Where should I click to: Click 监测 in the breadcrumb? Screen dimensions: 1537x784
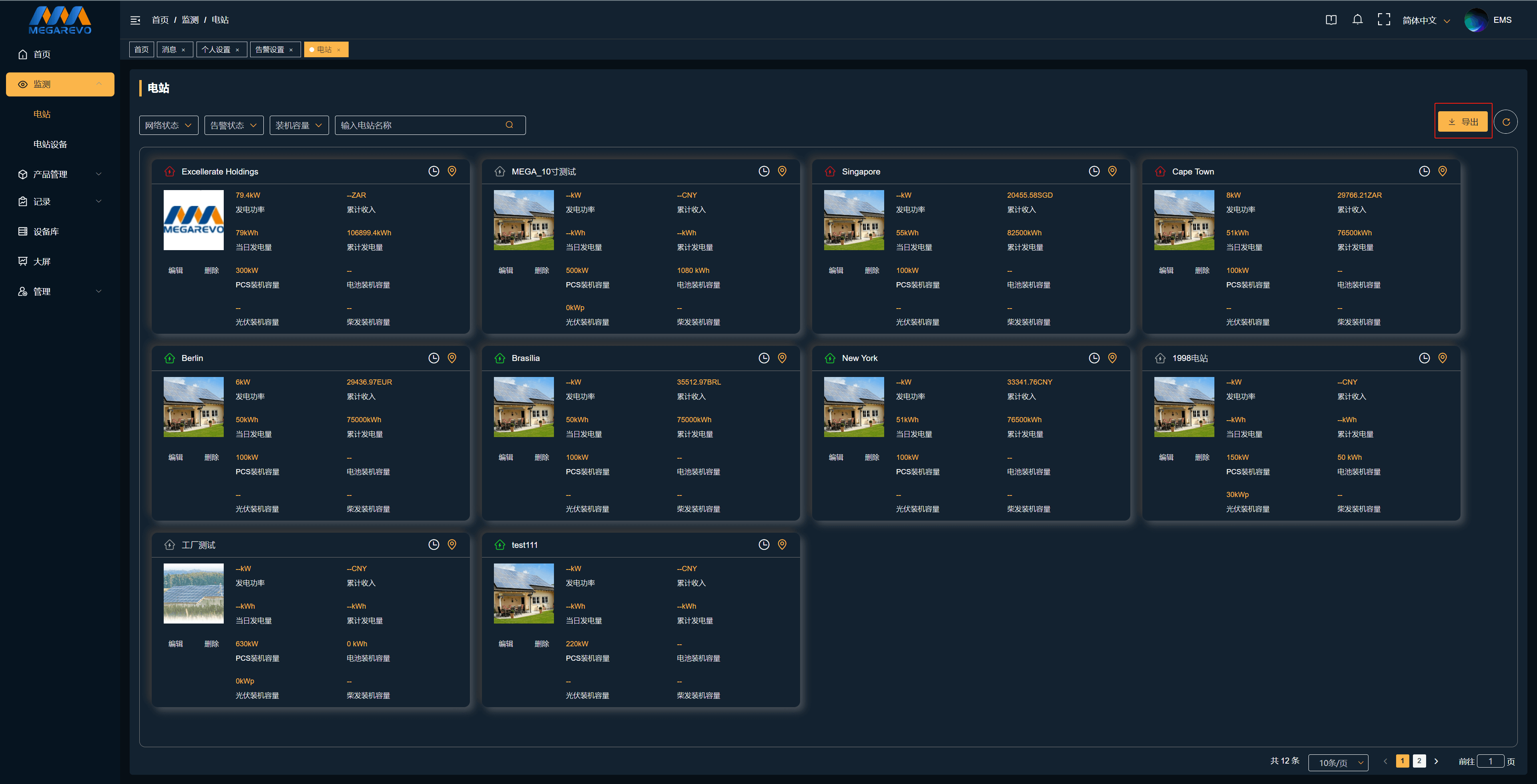[191, 20]
